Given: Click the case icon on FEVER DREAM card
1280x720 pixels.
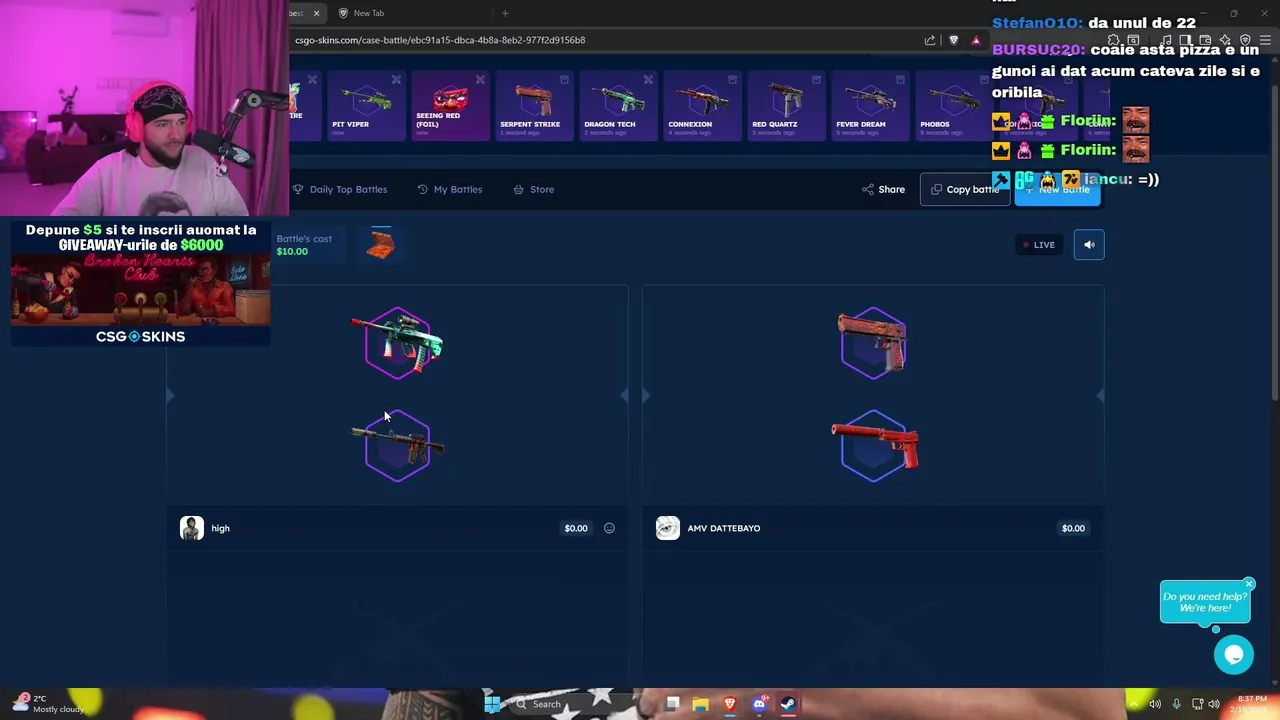Looking at the screenshot, I should coord(900,80).
